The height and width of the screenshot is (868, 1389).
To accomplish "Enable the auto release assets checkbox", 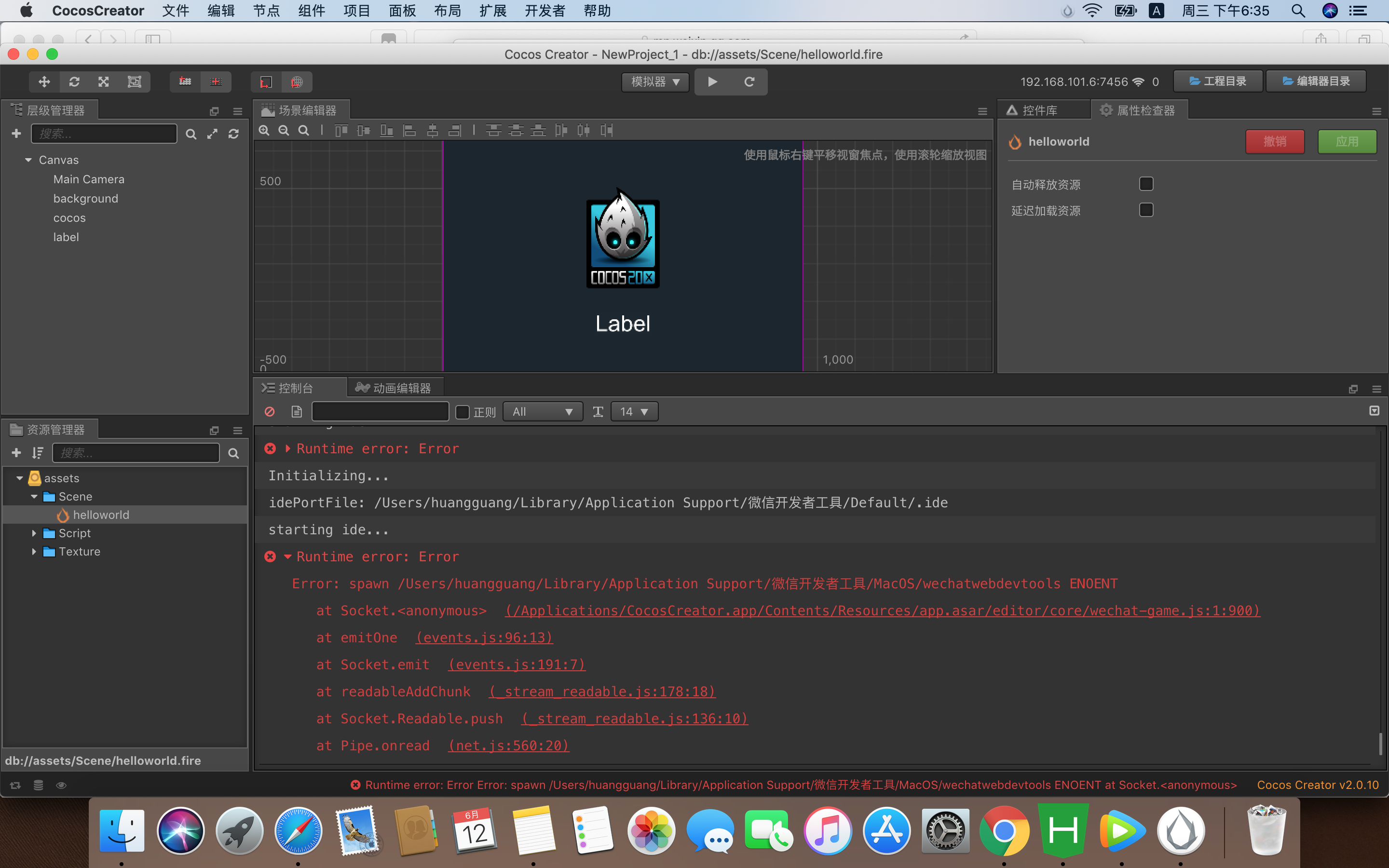I will 1145,184.
